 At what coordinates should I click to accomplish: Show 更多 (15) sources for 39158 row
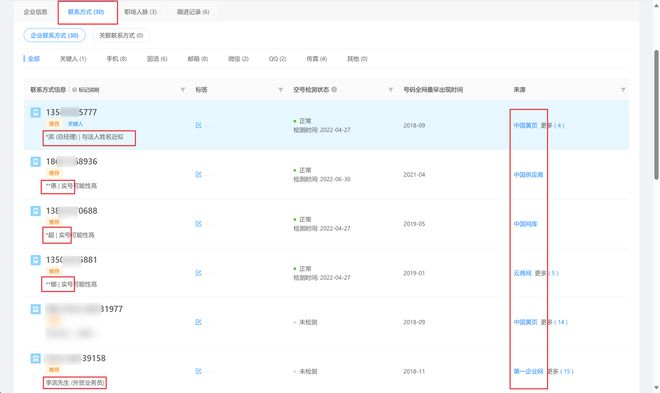click(x=560, y=372)
